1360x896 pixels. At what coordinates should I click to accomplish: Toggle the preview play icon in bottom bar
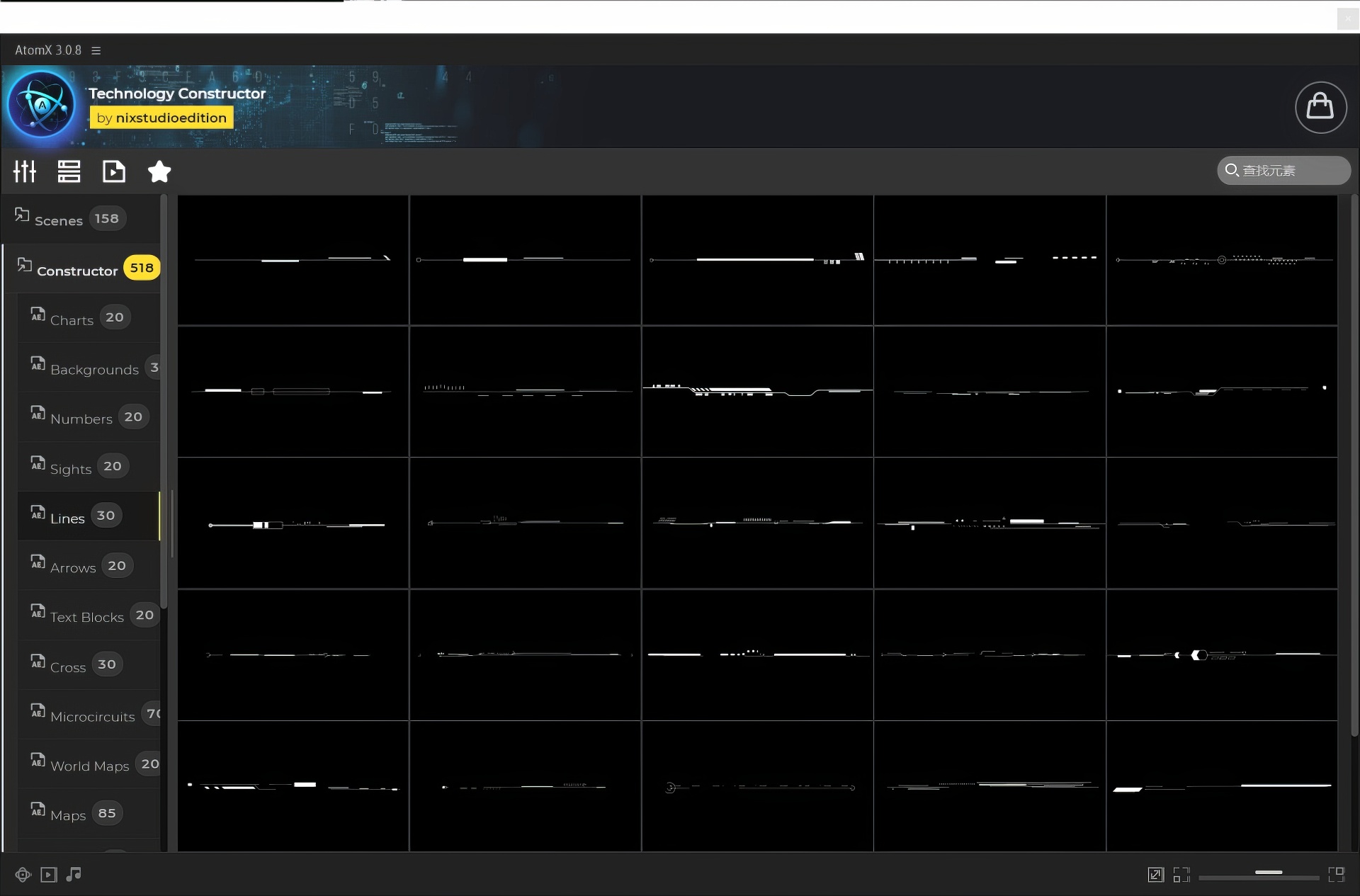[x=48, y=875]
